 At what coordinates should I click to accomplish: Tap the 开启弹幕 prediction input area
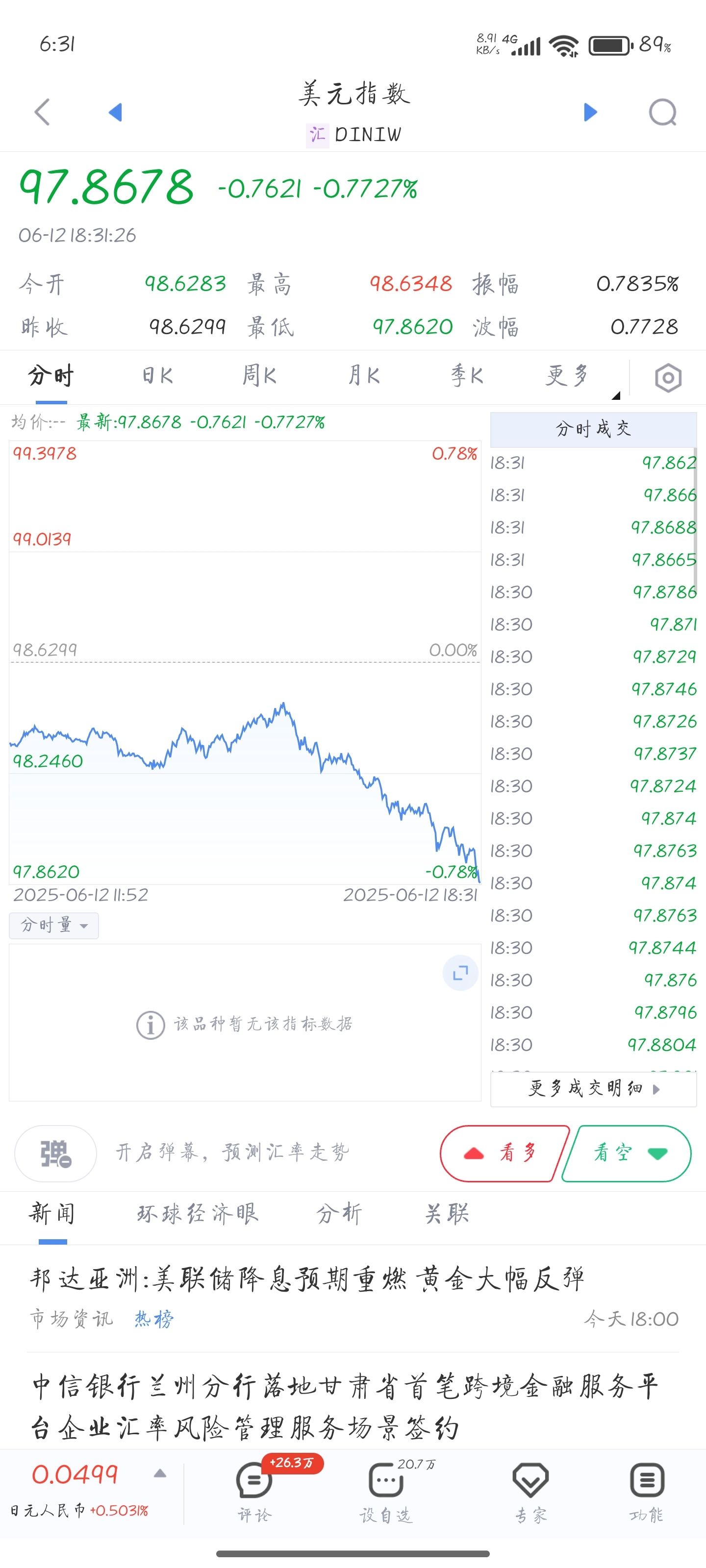(x=233, y=1152)
